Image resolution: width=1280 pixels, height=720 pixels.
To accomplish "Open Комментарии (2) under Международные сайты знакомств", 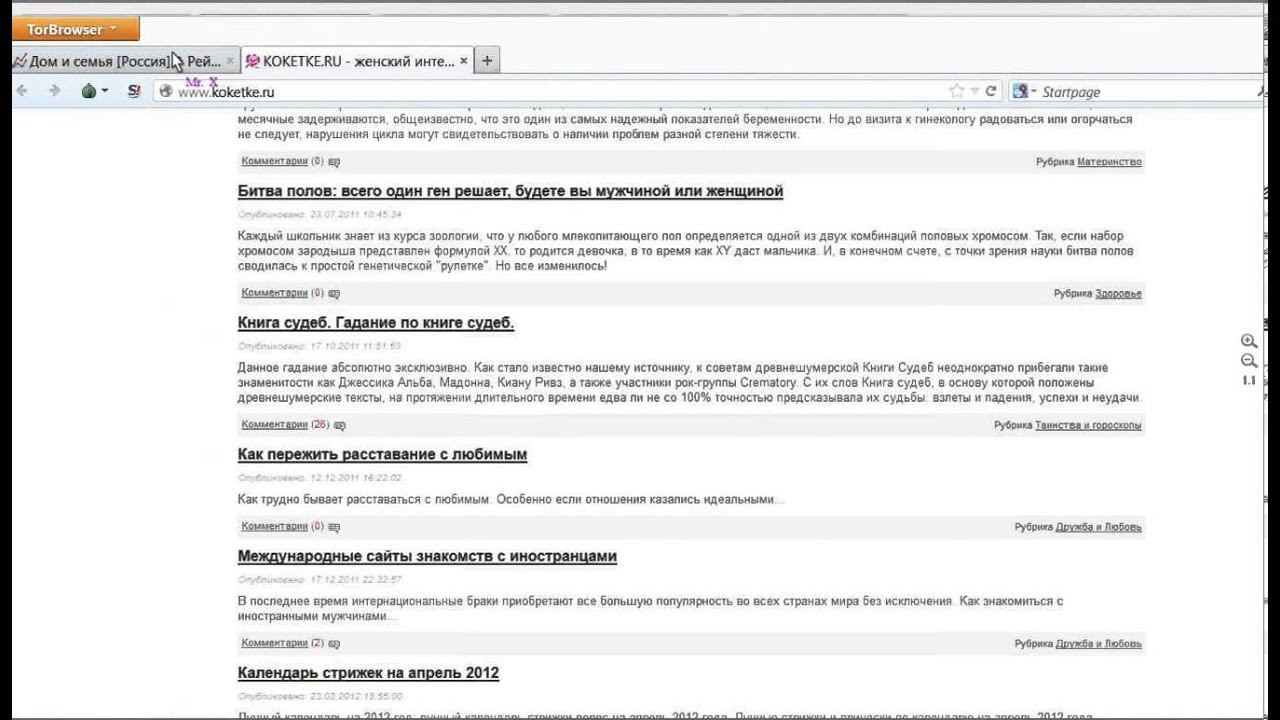I will pos(283,643).
